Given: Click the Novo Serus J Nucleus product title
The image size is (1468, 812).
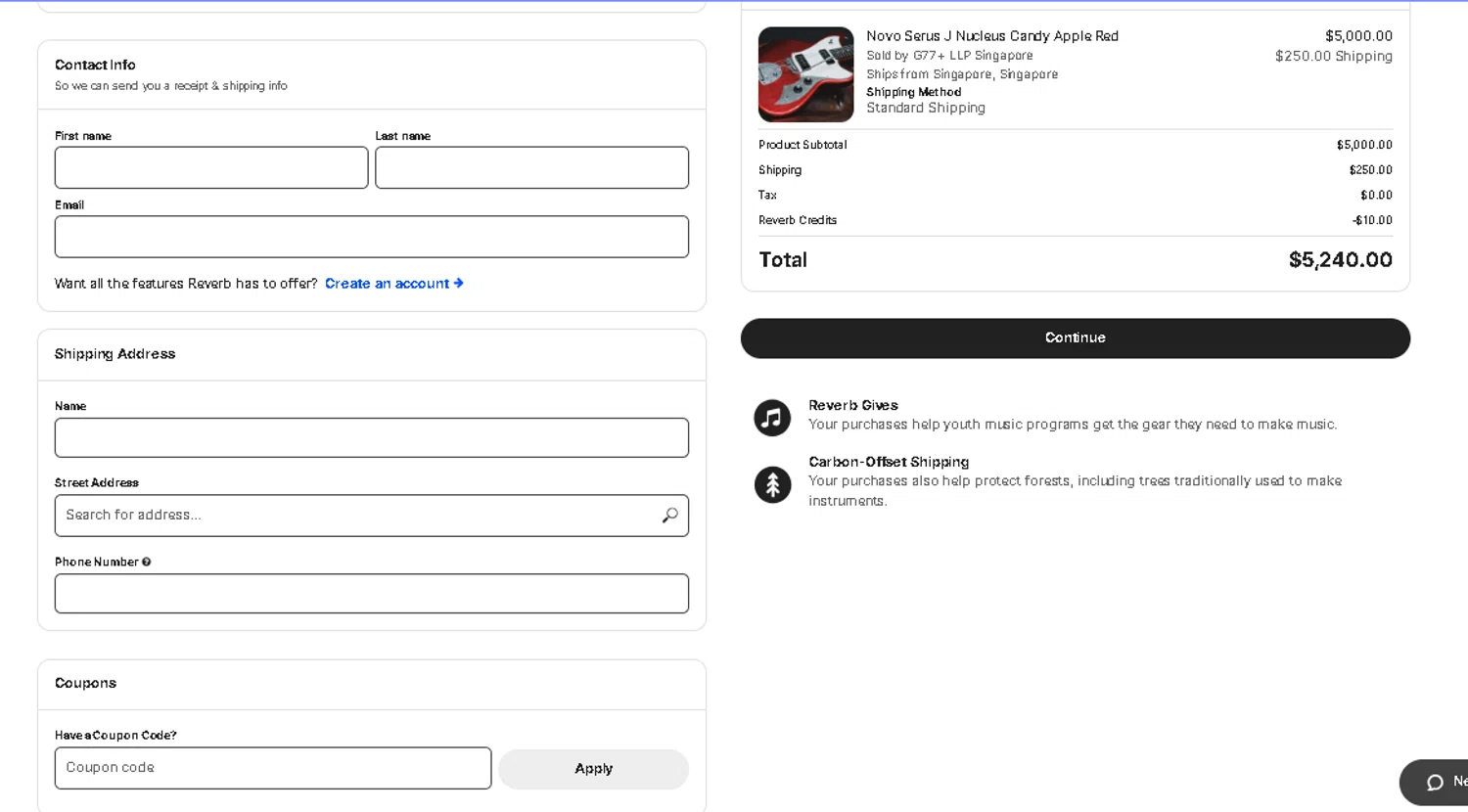Looking at the screenshot, I should point(992,36).
